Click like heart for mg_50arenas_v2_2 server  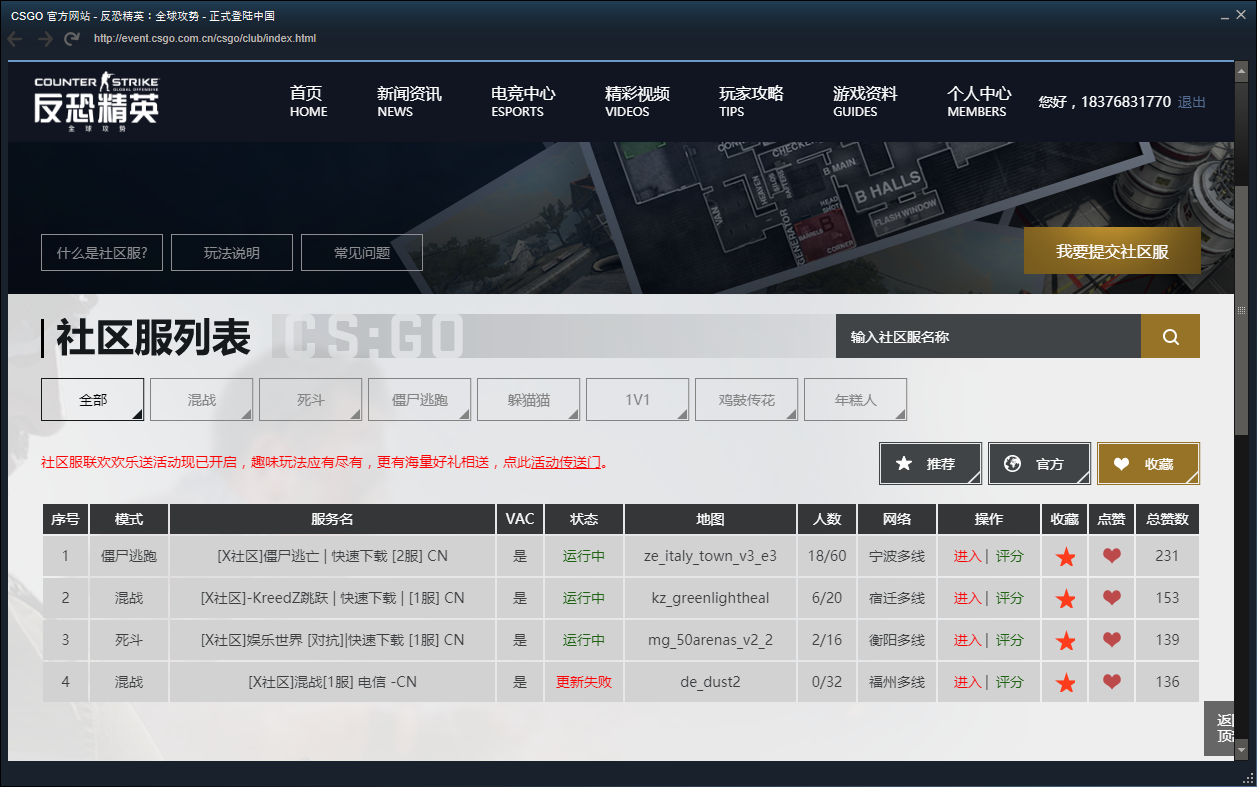click(1111, 640)
